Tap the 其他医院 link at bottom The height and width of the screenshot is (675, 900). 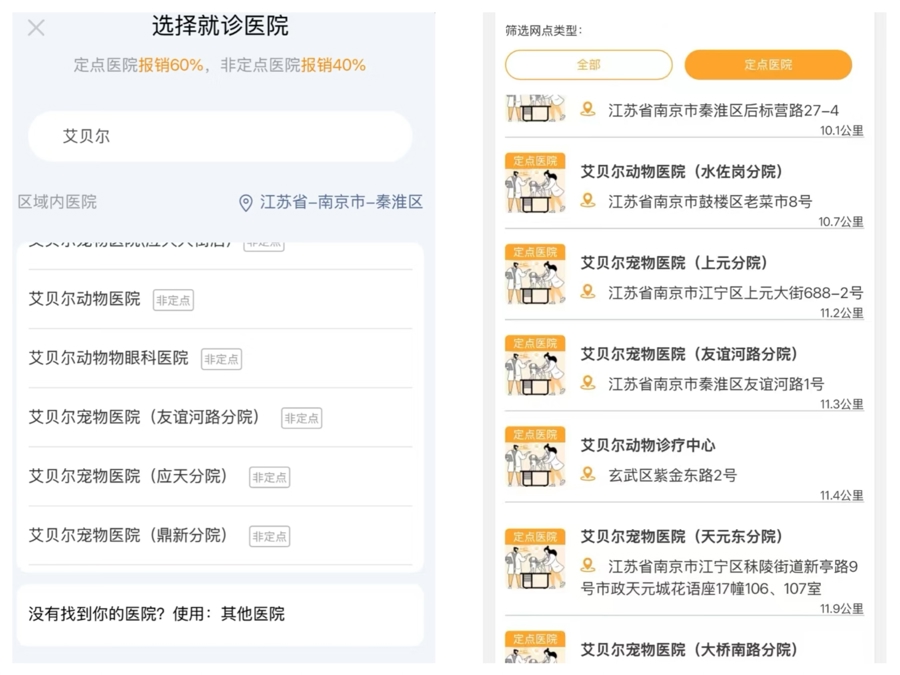(x=253, y=614)
